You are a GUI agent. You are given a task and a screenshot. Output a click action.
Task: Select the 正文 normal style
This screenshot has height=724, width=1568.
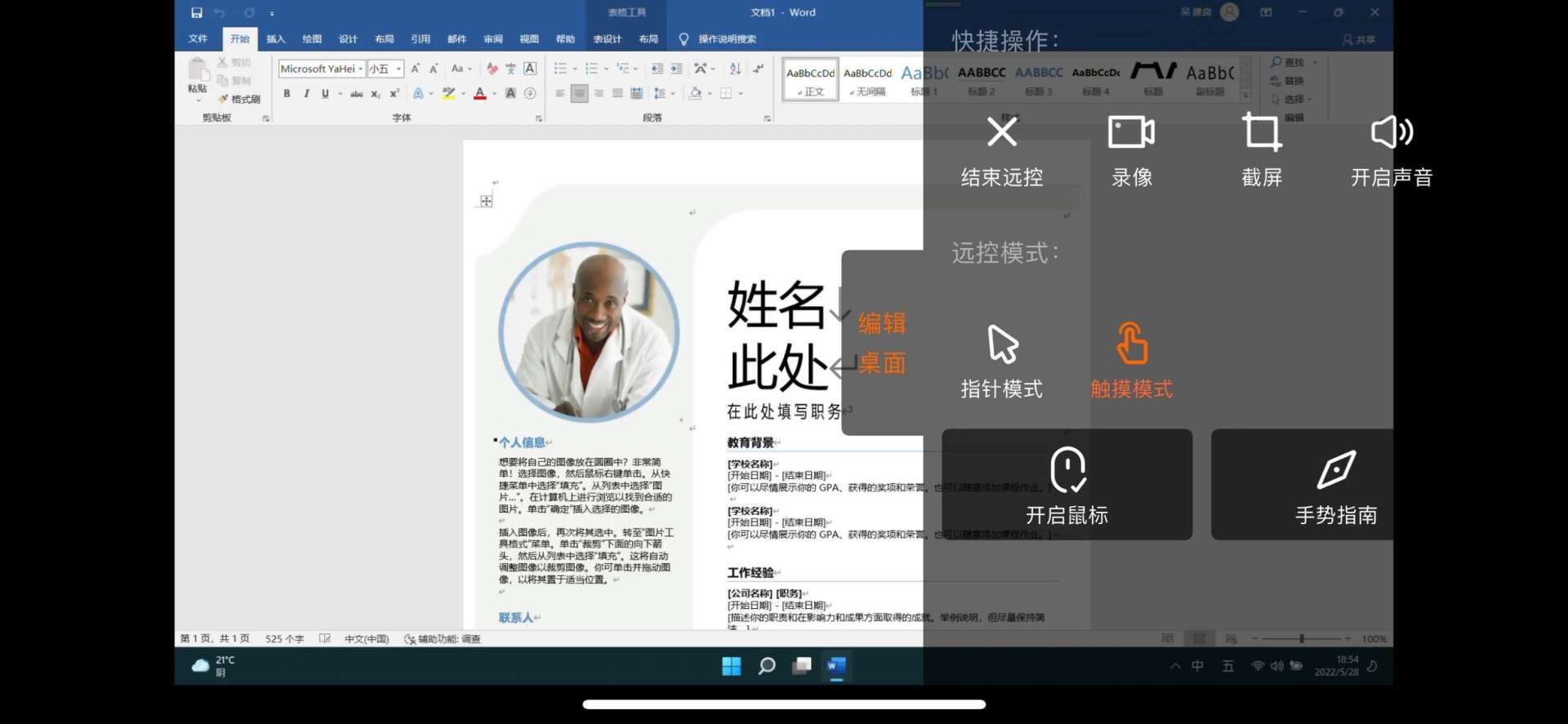(810, 79)
